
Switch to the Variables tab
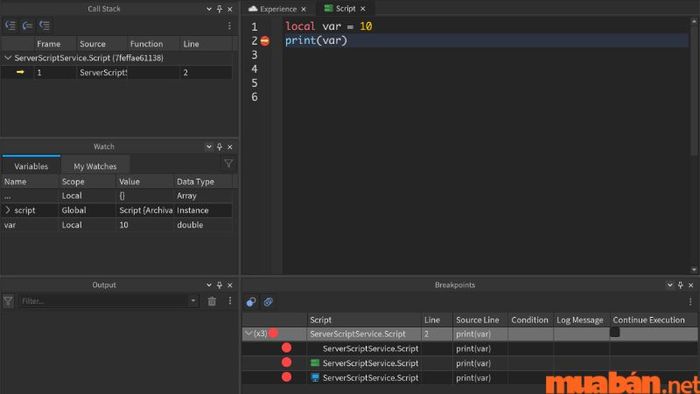(31, 166)
